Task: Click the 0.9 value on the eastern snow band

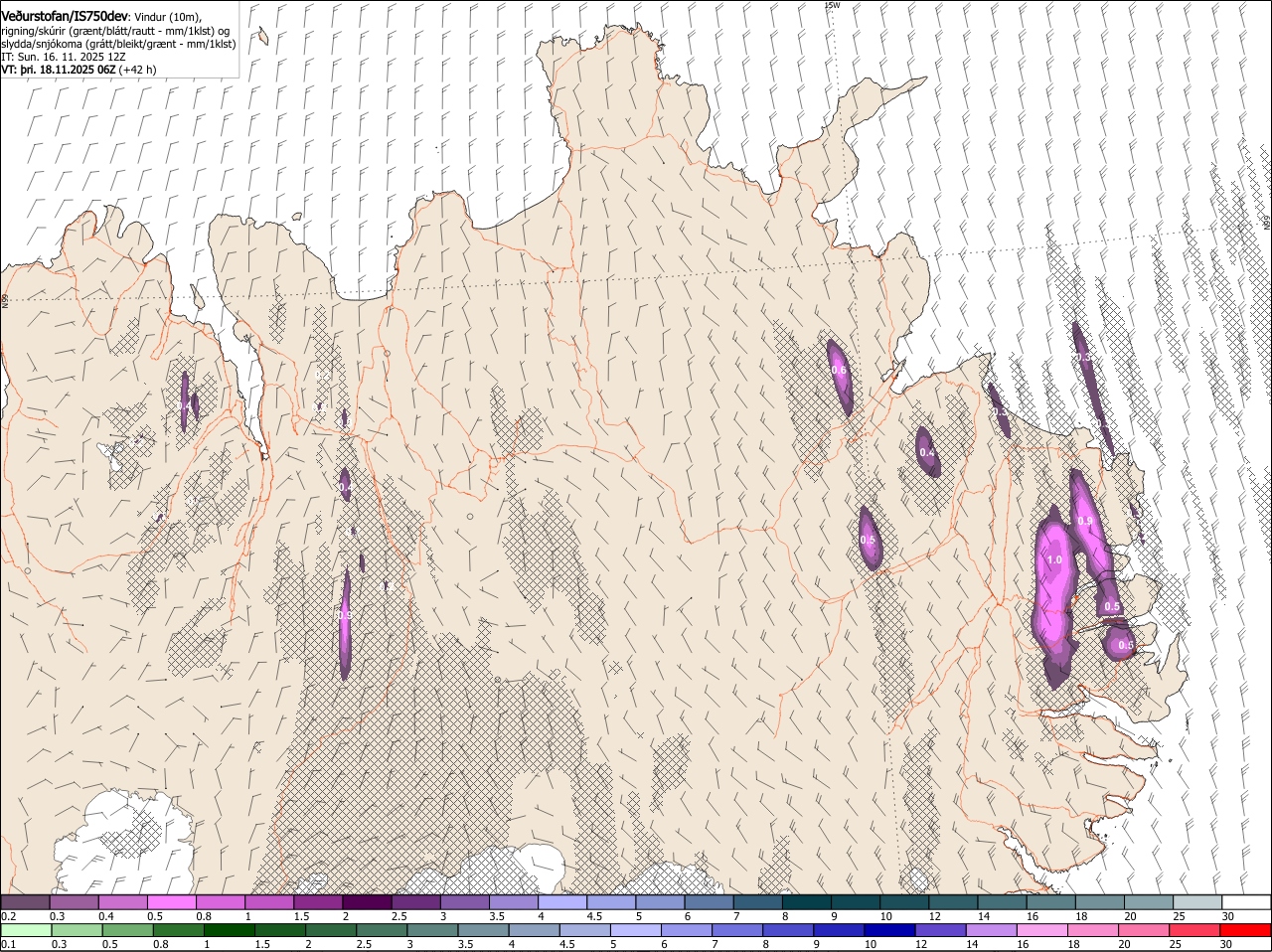Action: tap(1085, 521)
